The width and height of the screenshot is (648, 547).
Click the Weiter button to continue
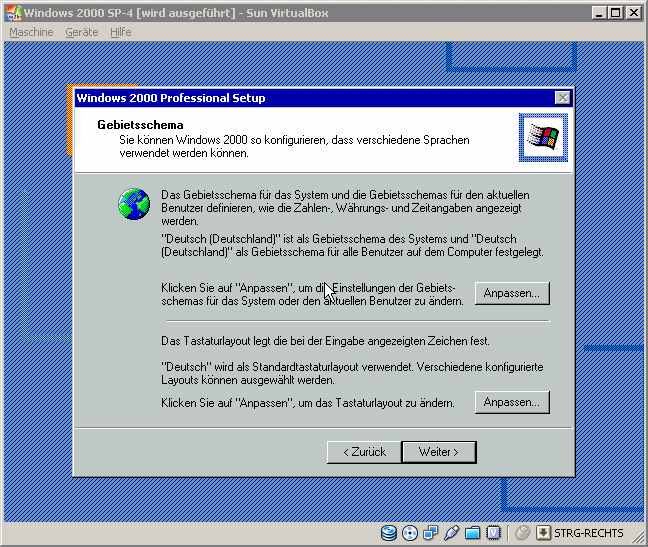point(438,452)
